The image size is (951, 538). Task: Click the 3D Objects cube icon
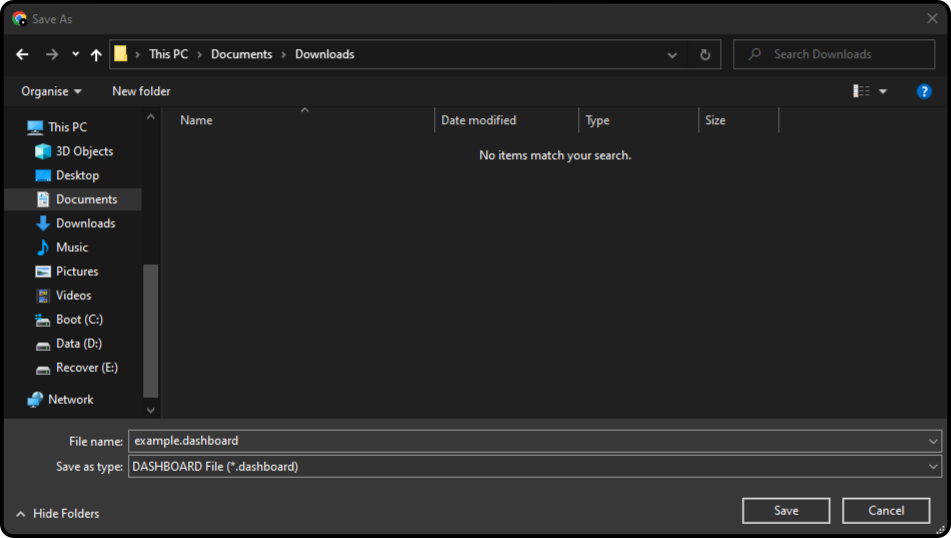(x=42, y=151)
